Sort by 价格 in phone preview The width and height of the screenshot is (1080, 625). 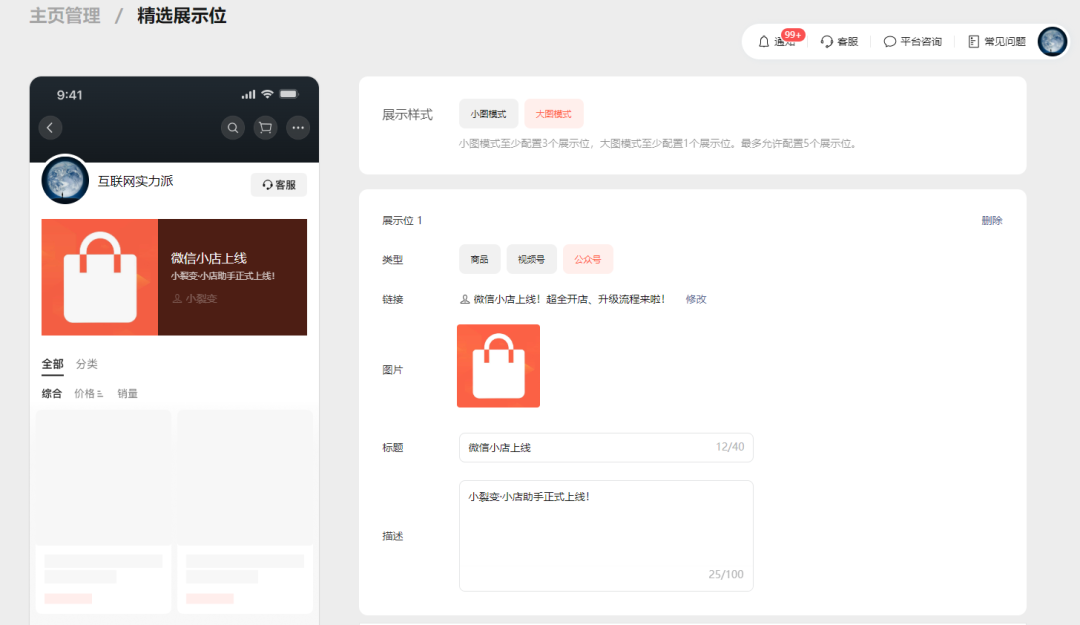point(88,394)
